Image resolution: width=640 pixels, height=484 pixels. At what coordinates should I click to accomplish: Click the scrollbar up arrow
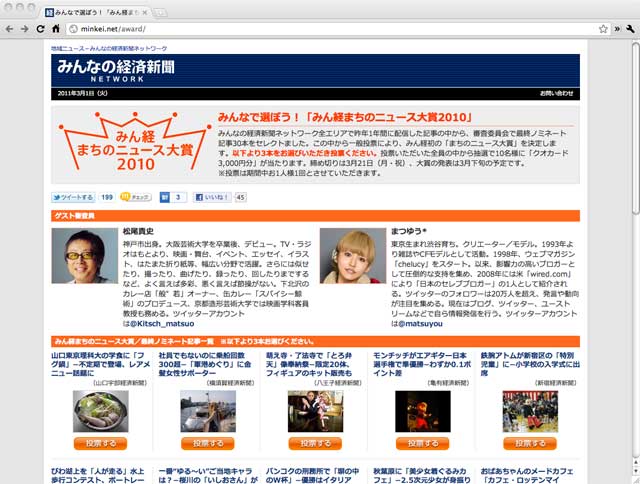pyautogui.click(x=636, y=462)
